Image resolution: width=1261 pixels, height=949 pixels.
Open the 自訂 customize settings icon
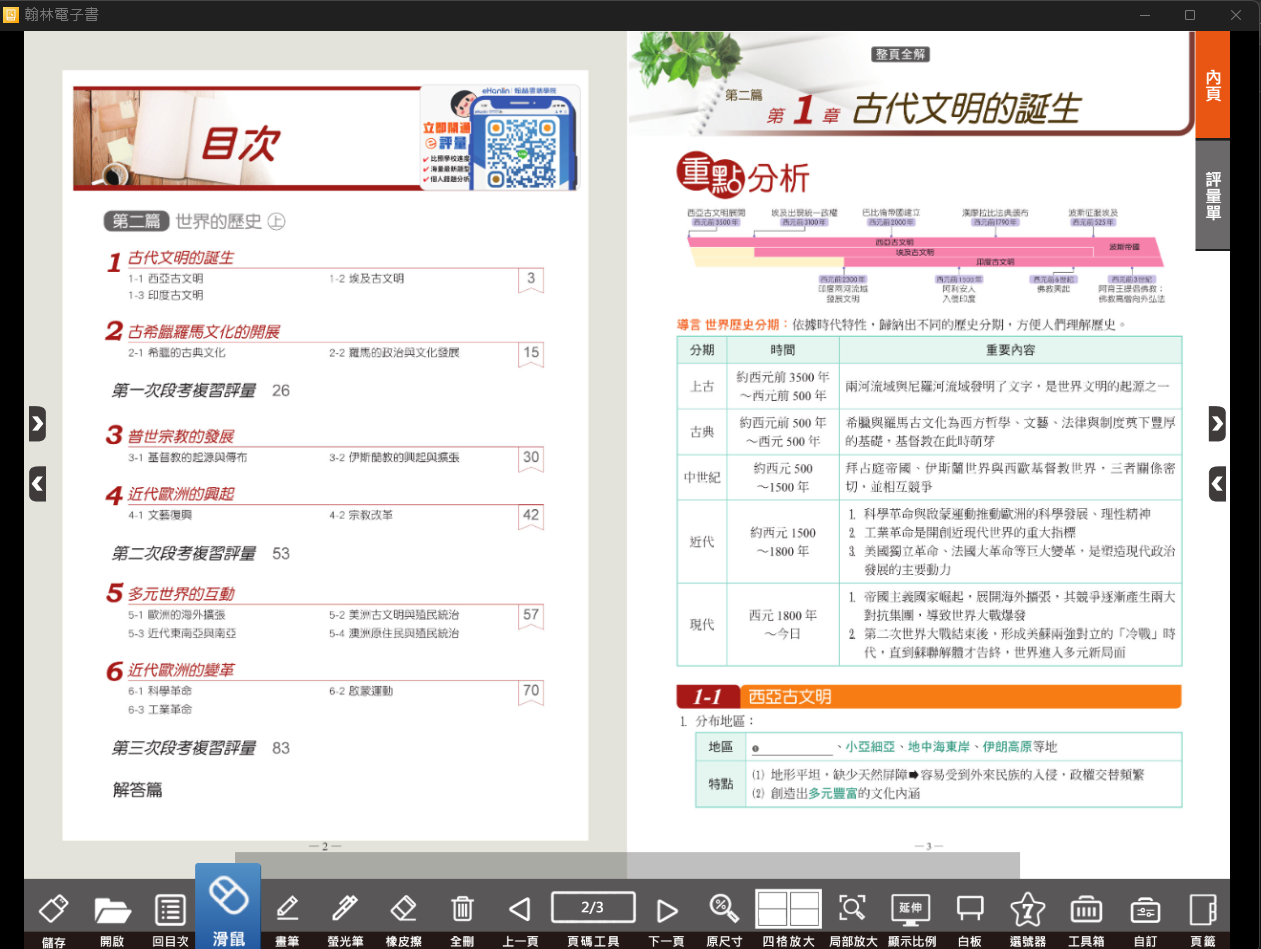click(1145, 910)
